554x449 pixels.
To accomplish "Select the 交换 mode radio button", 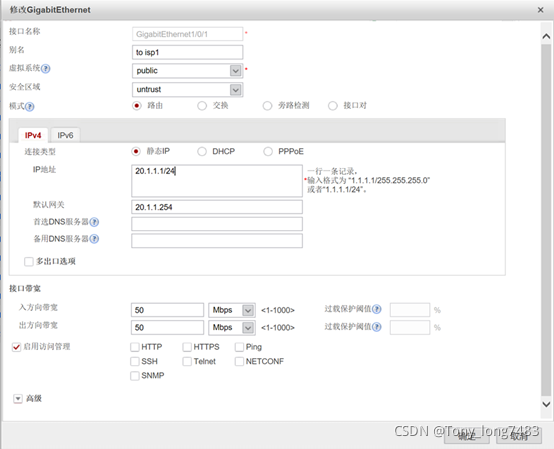I will click(x=202, y=106).
